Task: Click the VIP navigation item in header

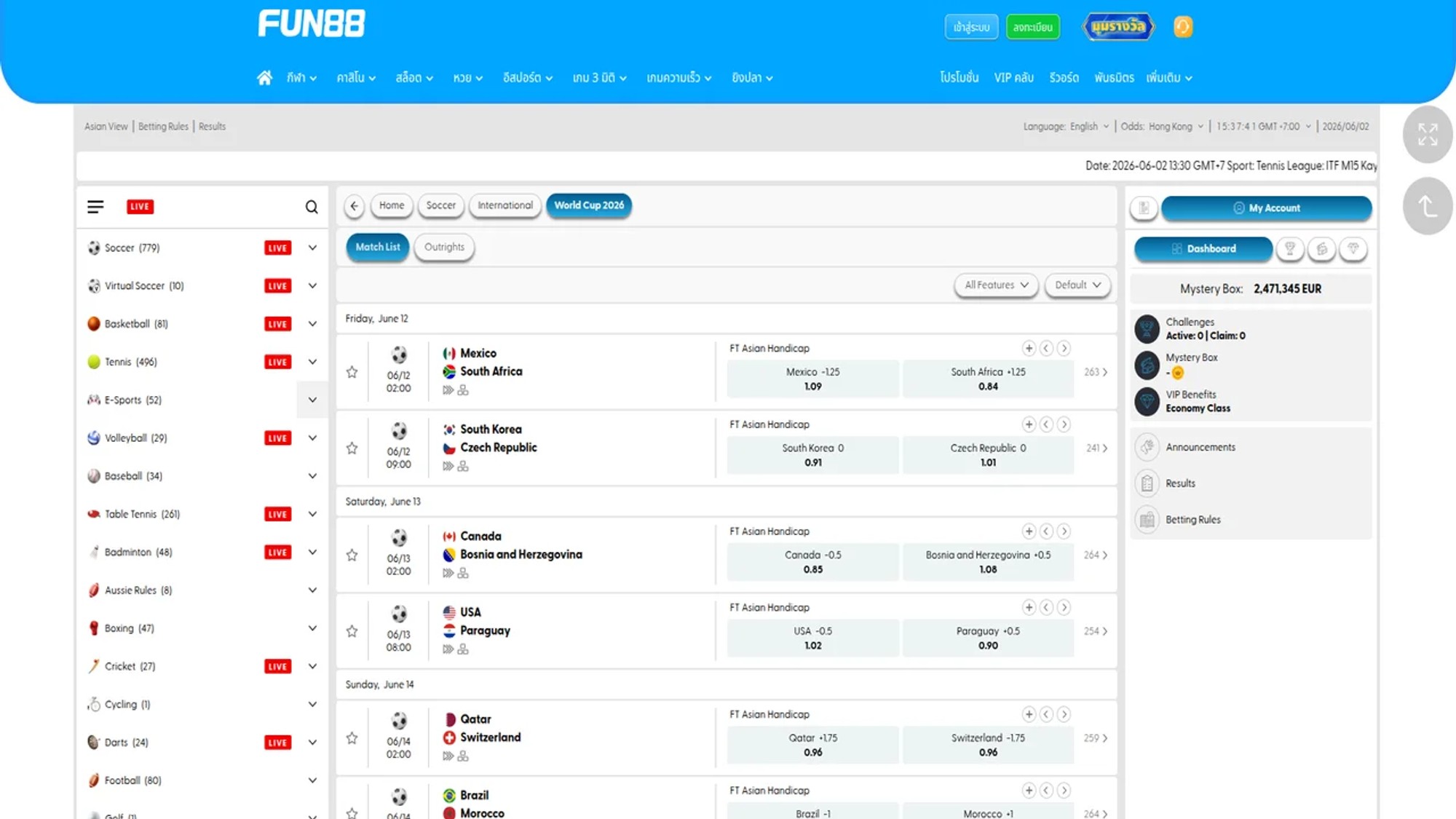Action: point(1014,78)
